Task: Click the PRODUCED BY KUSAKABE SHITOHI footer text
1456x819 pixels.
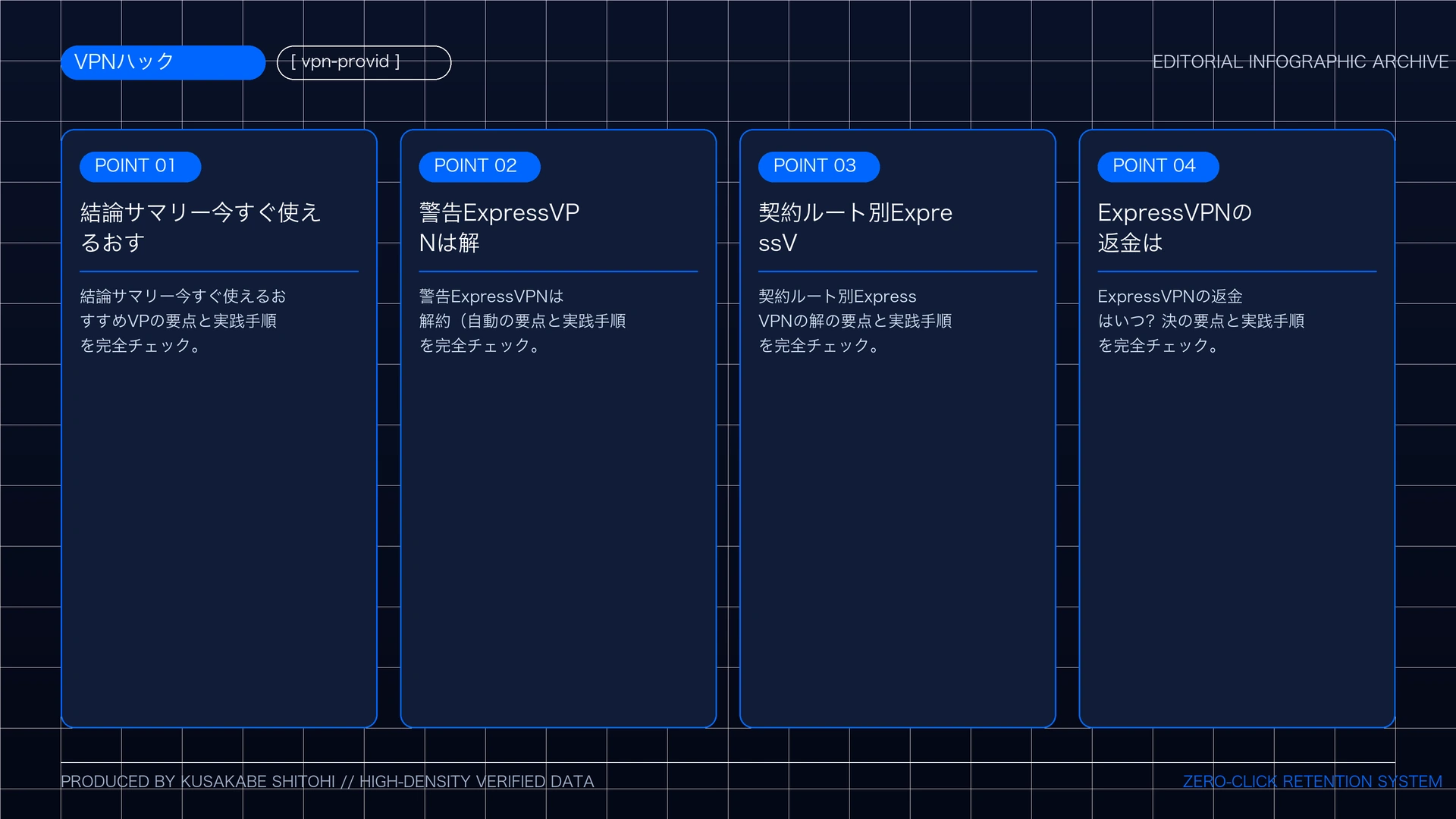Action: 328,782
